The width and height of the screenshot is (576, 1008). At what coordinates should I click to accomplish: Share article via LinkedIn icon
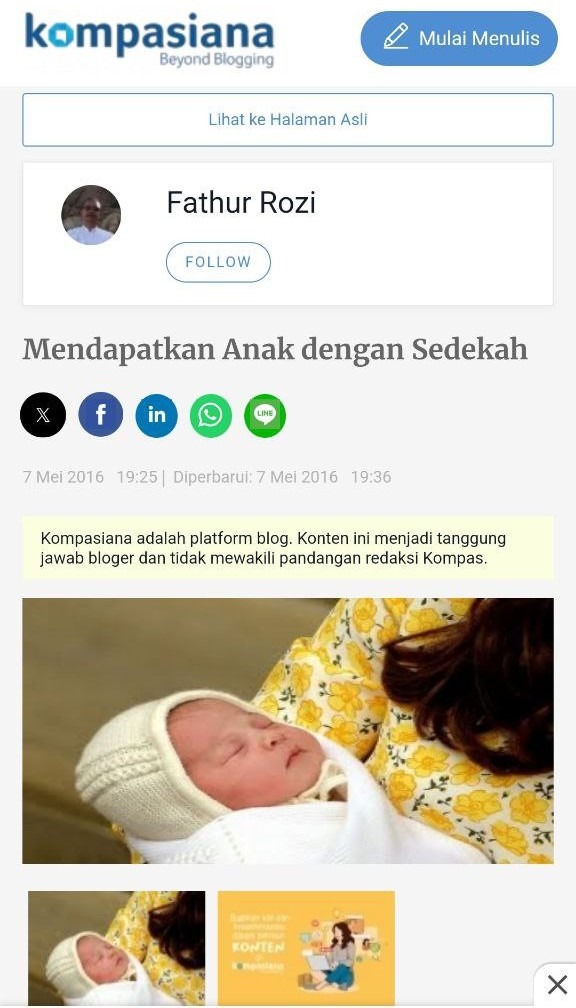pyautogui.click(x=156, y=415)
